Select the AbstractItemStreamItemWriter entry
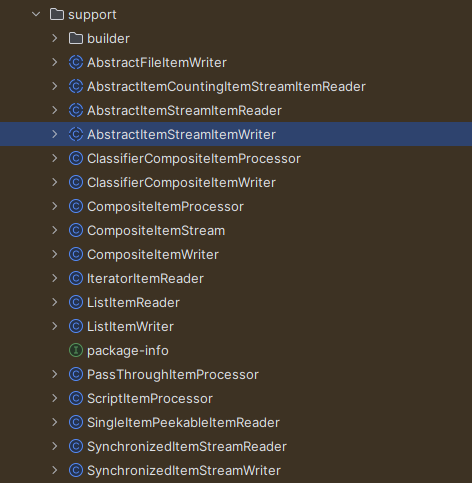The height and width of the screenshot is (483, 472). [236, 134]
